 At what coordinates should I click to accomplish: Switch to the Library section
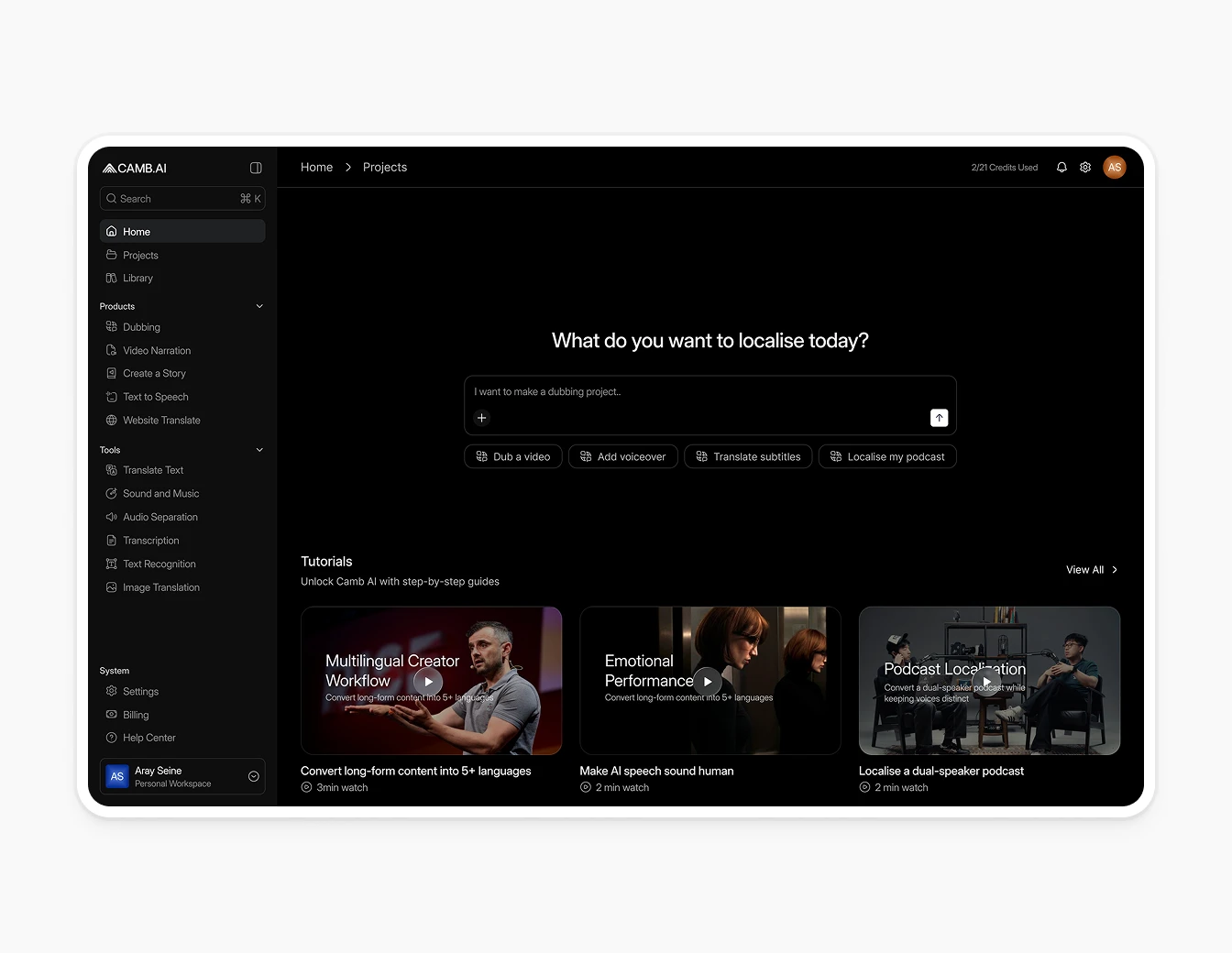point(138,278)
